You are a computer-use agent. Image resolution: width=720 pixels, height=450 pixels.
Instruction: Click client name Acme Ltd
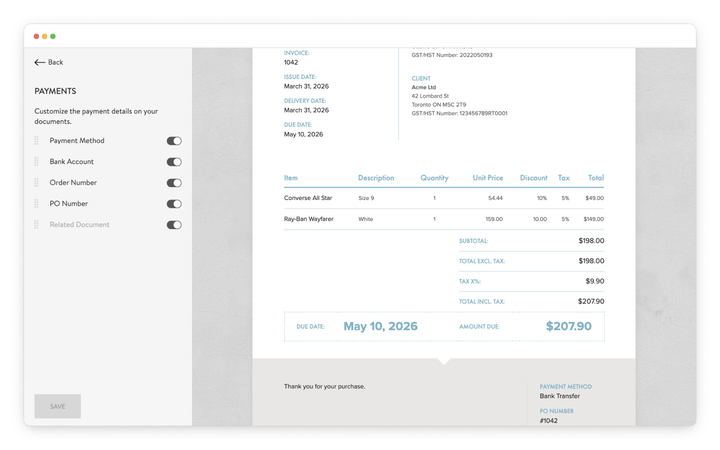point(424,87)
